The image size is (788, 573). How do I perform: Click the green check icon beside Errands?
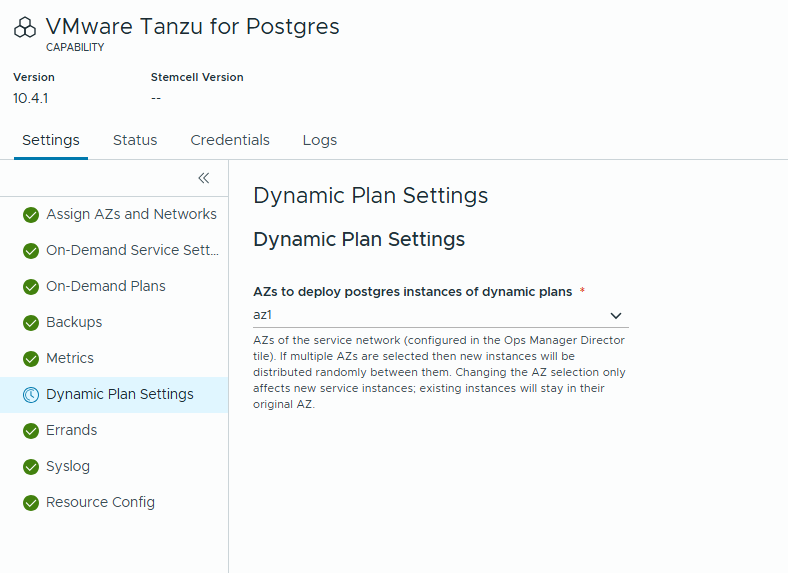tap(31, 431)
